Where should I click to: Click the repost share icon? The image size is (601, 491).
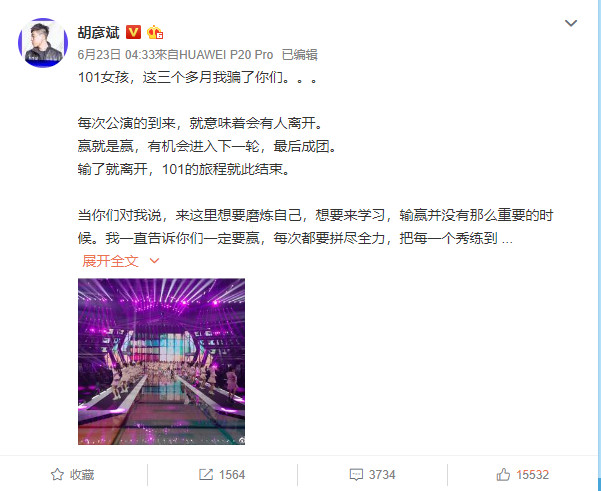[x=206, y=475]
